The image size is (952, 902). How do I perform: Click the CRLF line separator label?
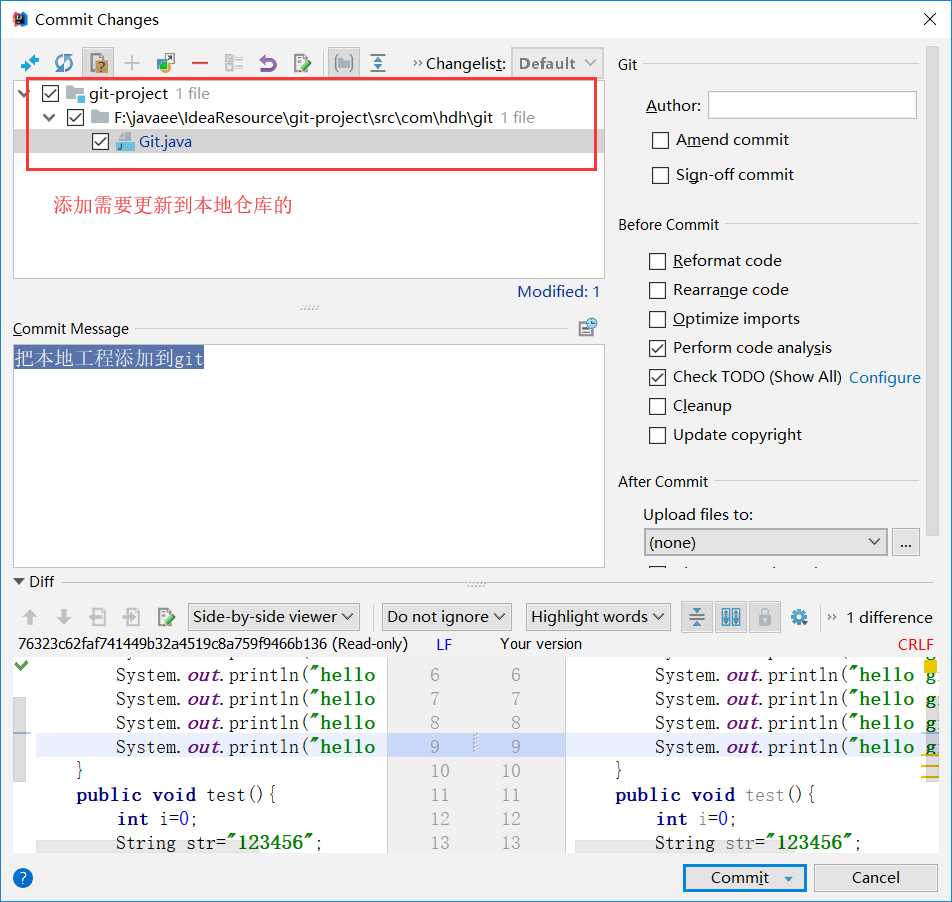coord(916,645)
